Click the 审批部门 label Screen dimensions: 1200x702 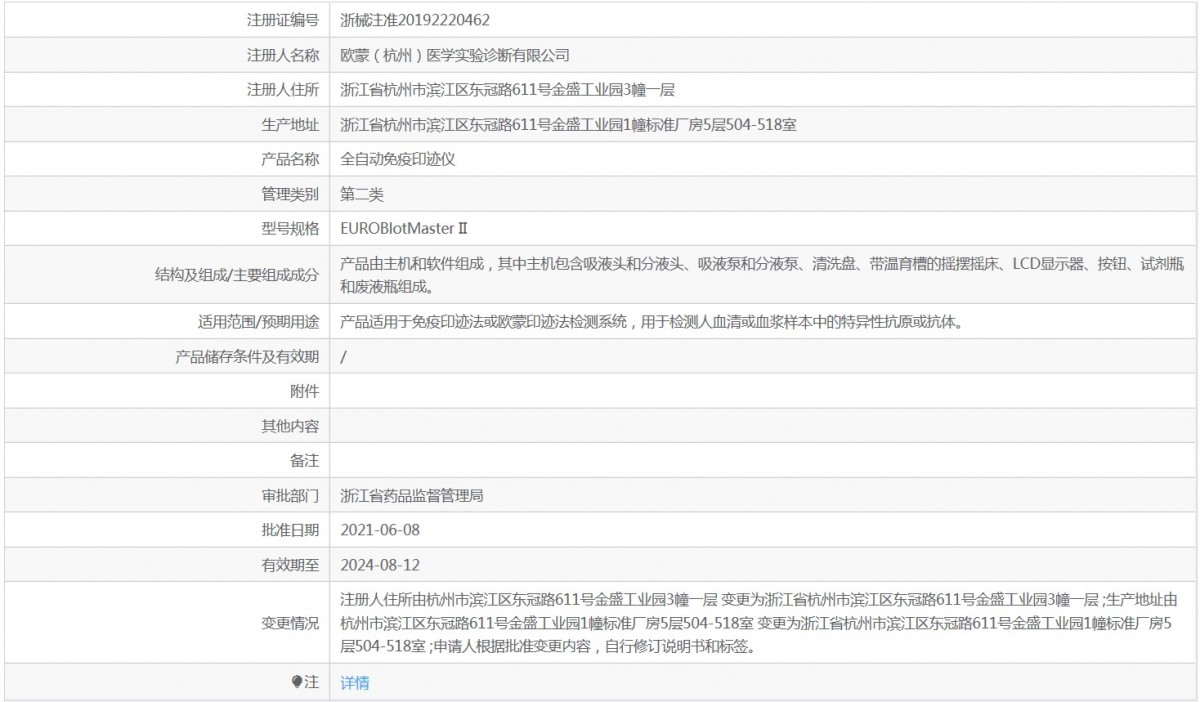coord(290,495)
